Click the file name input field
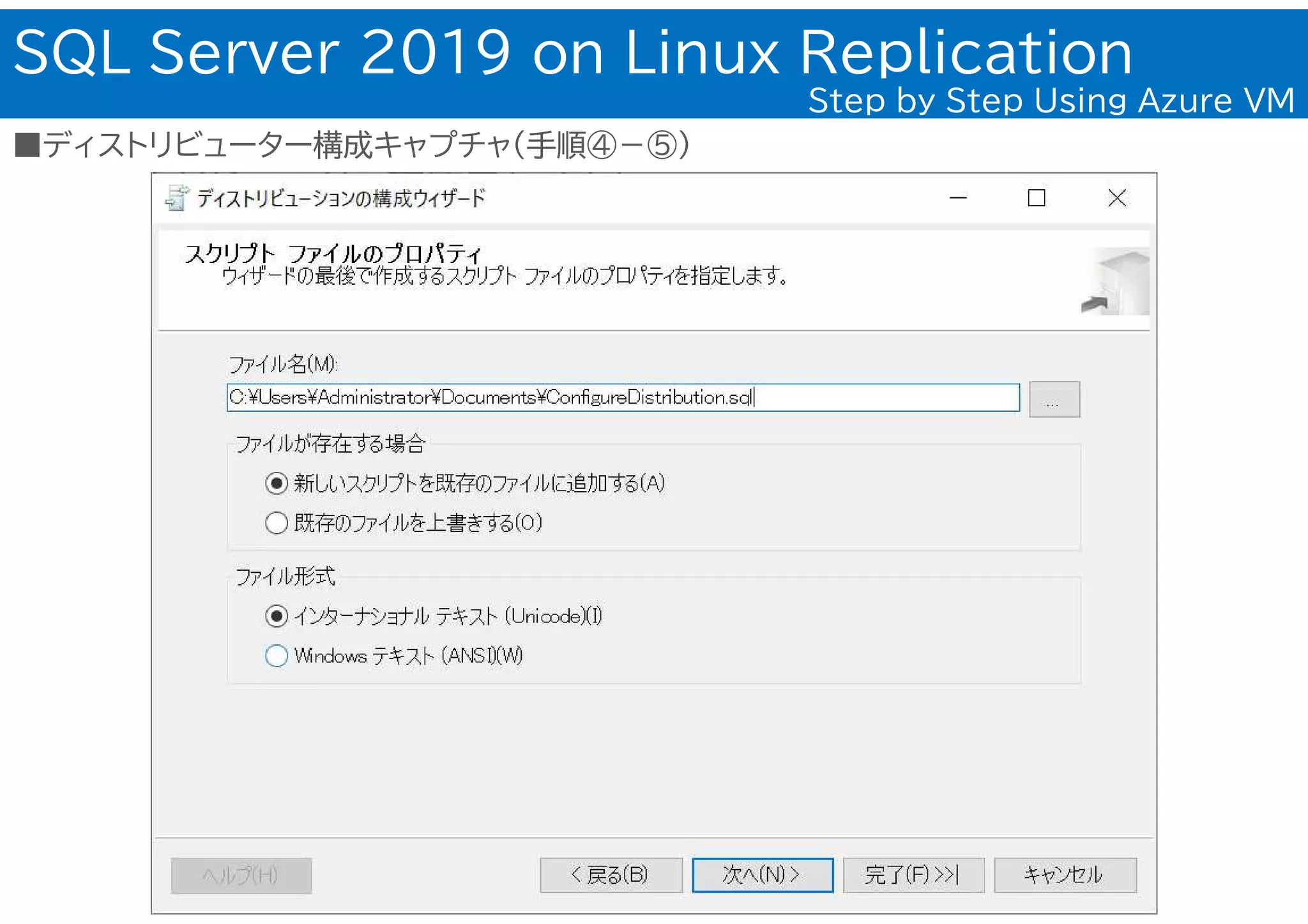The width and height of the screenshot is (1308, 924). pos(623,398)
